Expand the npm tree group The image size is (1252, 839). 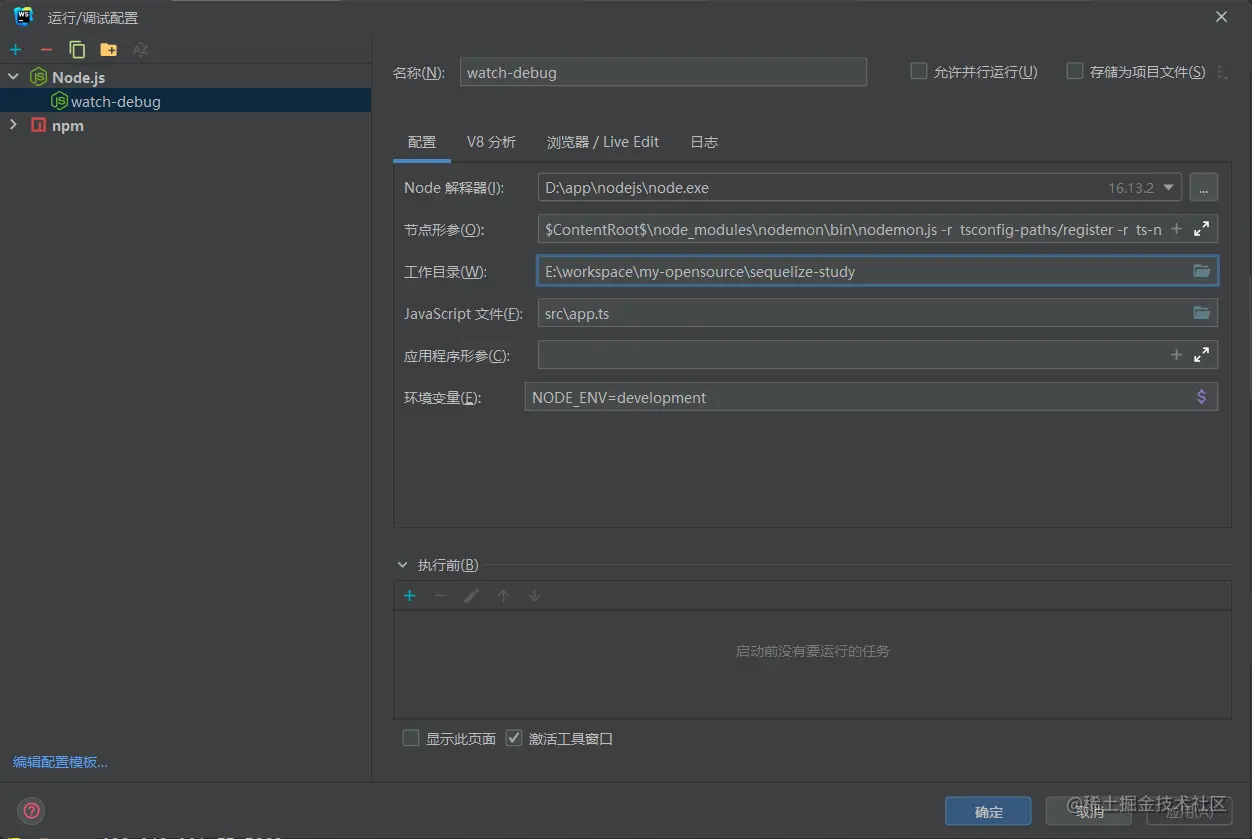point(13,125)
